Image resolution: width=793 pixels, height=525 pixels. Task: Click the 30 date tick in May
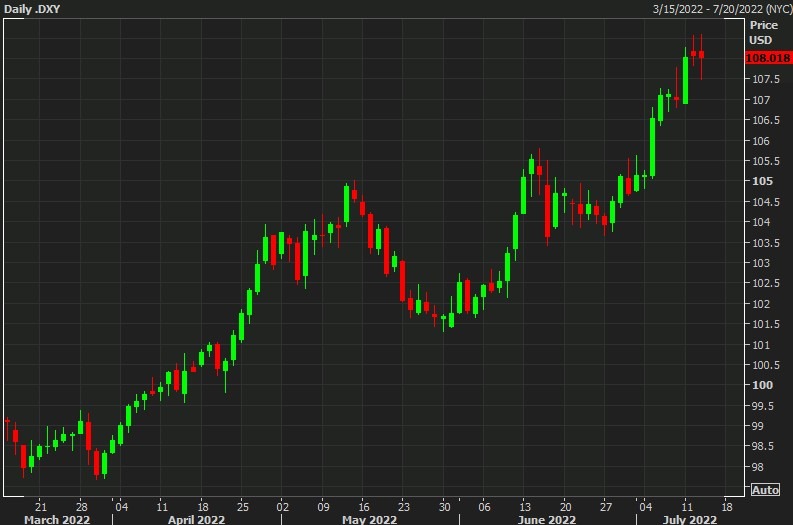point(445,507)
